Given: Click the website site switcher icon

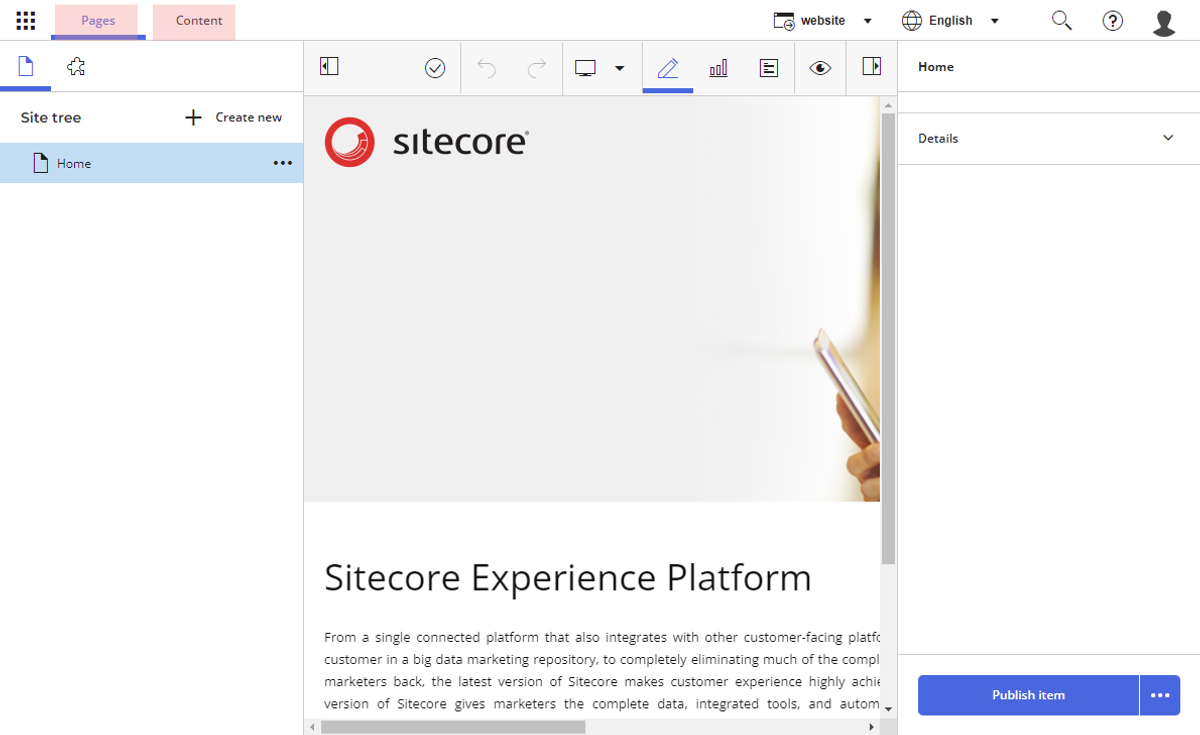Looking at the screenshot, I should coord(784,21).
